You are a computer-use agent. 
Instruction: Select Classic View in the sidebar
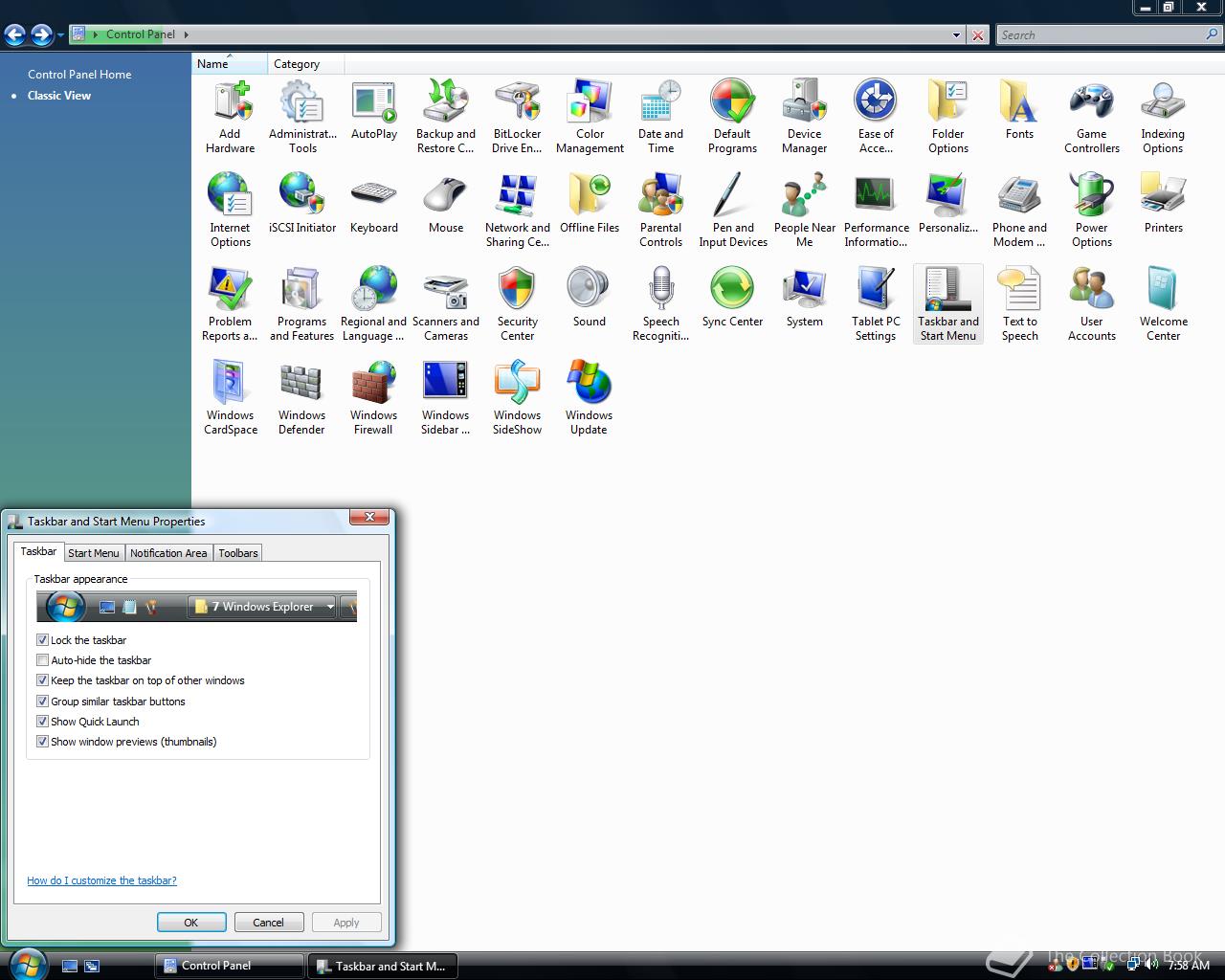59,96
